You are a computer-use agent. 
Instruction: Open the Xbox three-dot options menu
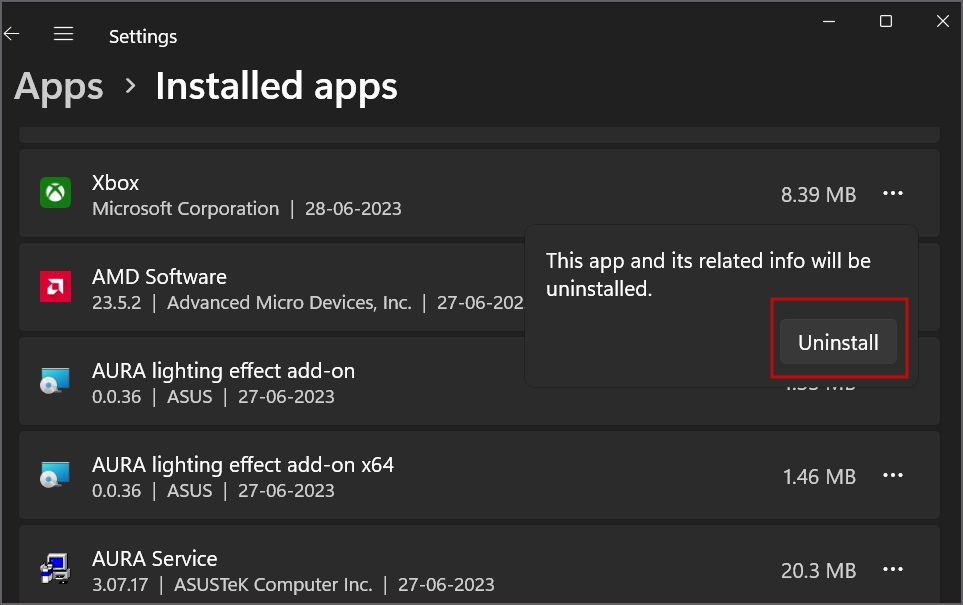[893, 194]
